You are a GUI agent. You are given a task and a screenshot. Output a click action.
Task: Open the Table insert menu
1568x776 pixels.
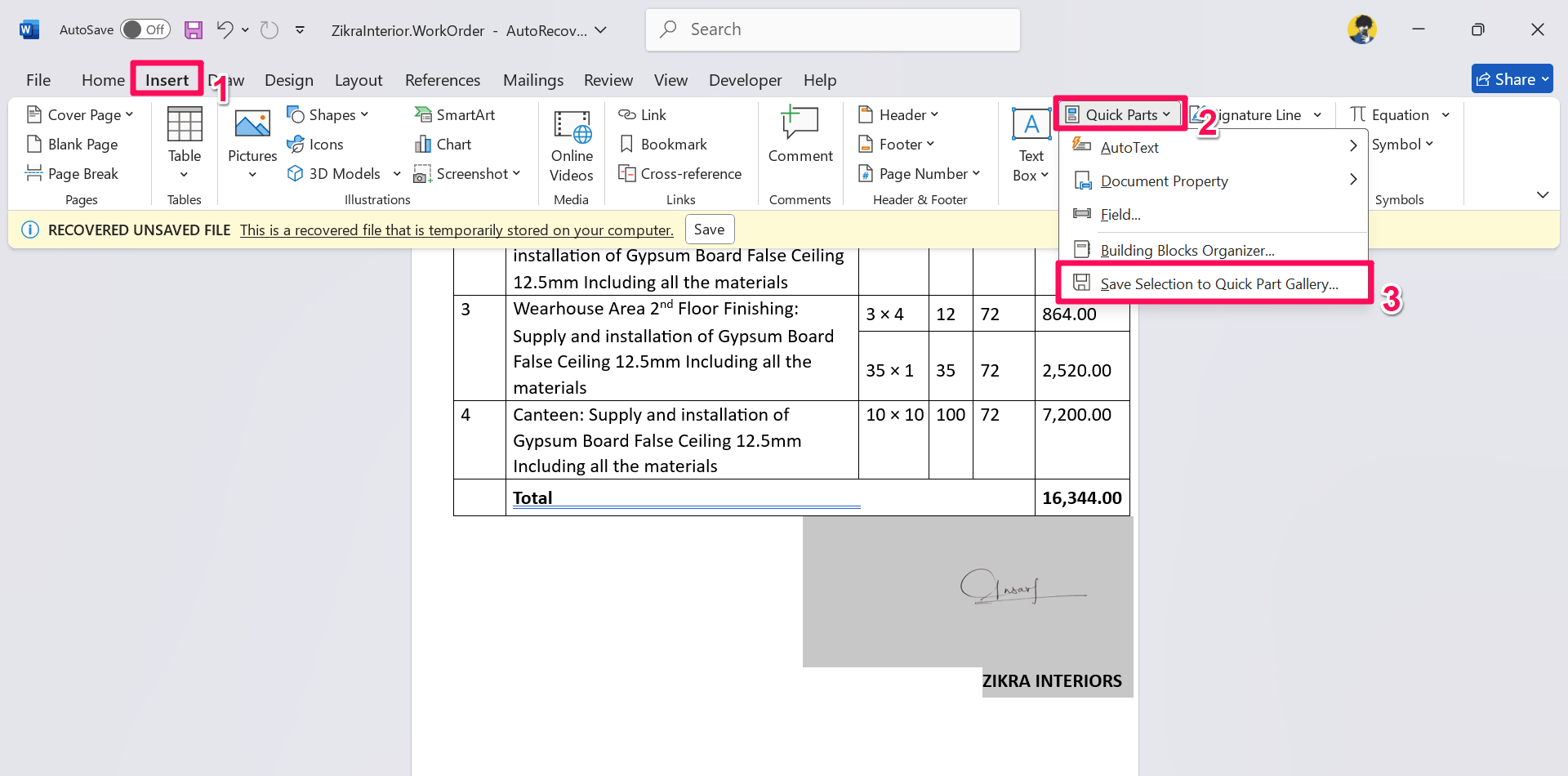(x=185, y=144)
